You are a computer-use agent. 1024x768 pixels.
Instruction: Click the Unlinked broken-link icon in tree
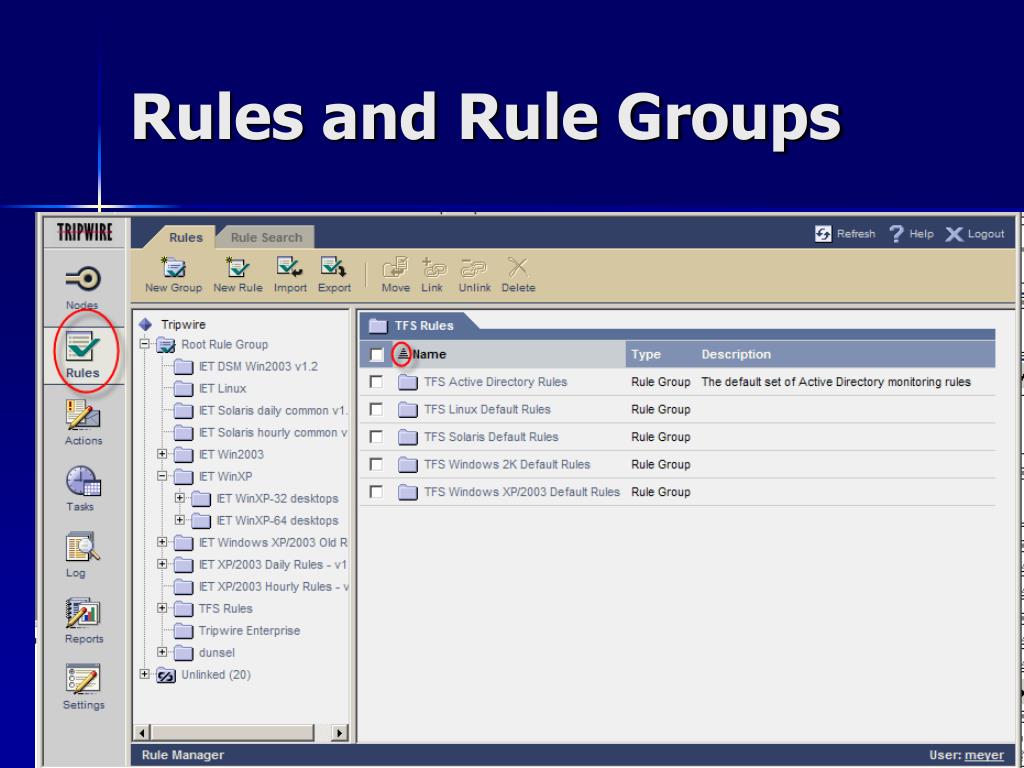tap(166, 675)
